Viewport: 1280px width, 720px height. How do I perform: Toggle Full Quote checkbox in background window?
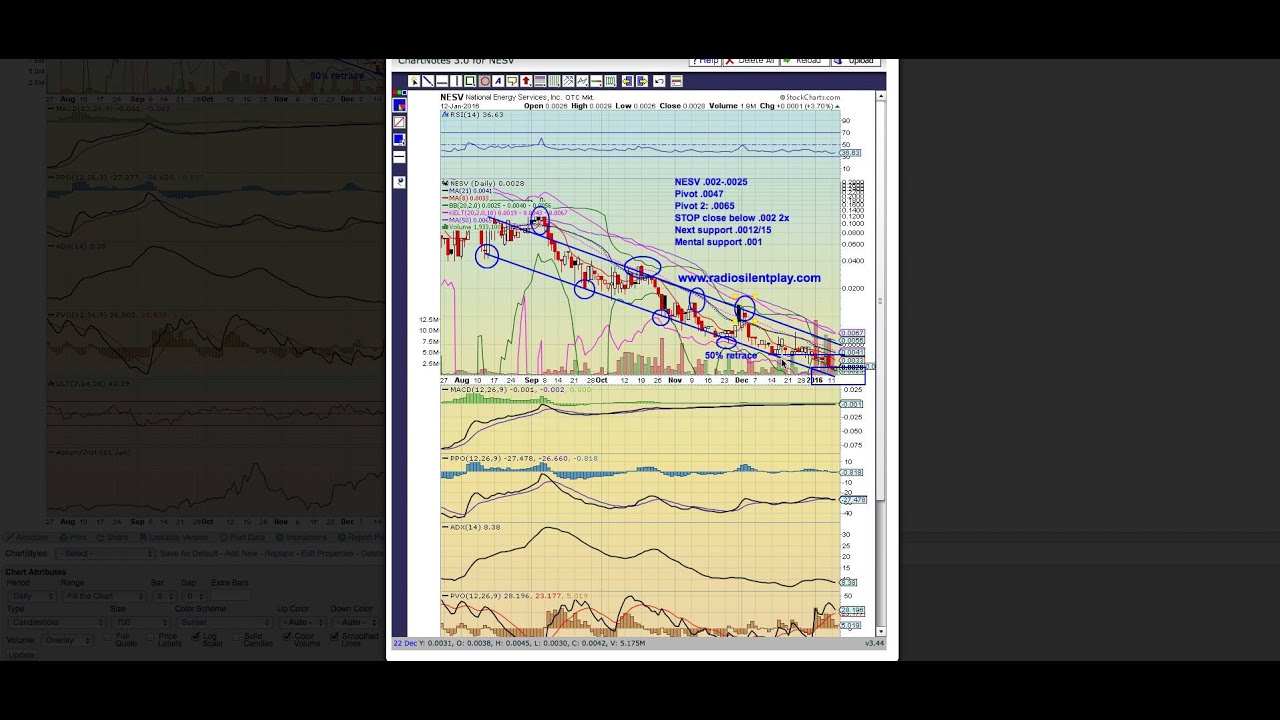(x=108, y=637)
